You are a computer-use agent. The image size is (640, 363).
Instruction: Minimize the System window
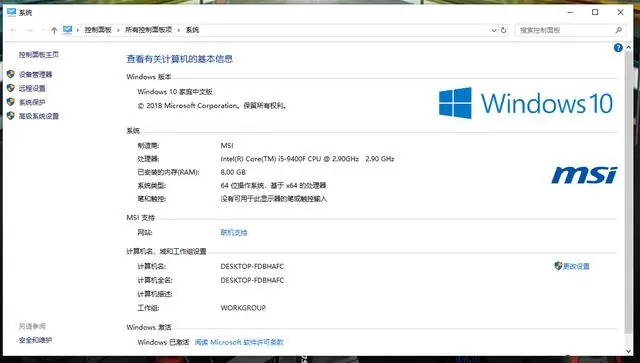(570, 13)
